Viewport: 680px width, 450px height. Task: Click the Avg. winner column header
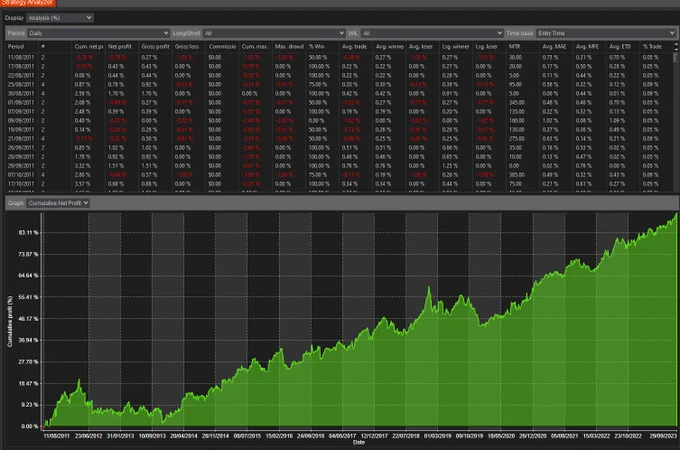coord(389,46)
